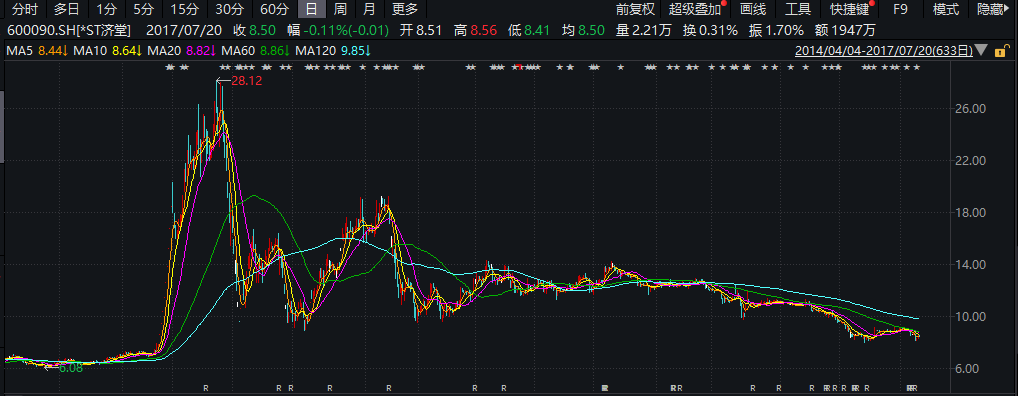This screenshot has height=396, width=1018.
Task: Select the MA5 8.44 indicator label
Action: coord(37,50)
